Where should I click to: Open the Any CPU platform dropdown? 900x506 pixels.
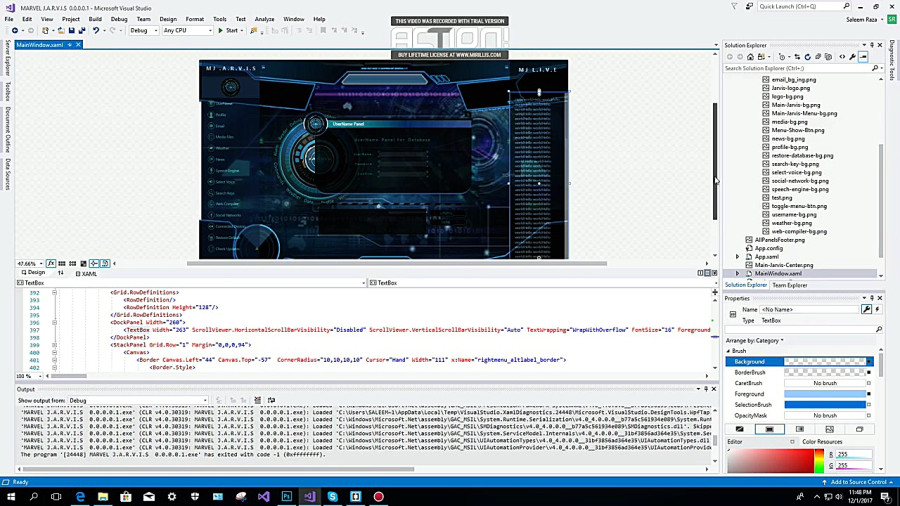[x=187, y=30]
